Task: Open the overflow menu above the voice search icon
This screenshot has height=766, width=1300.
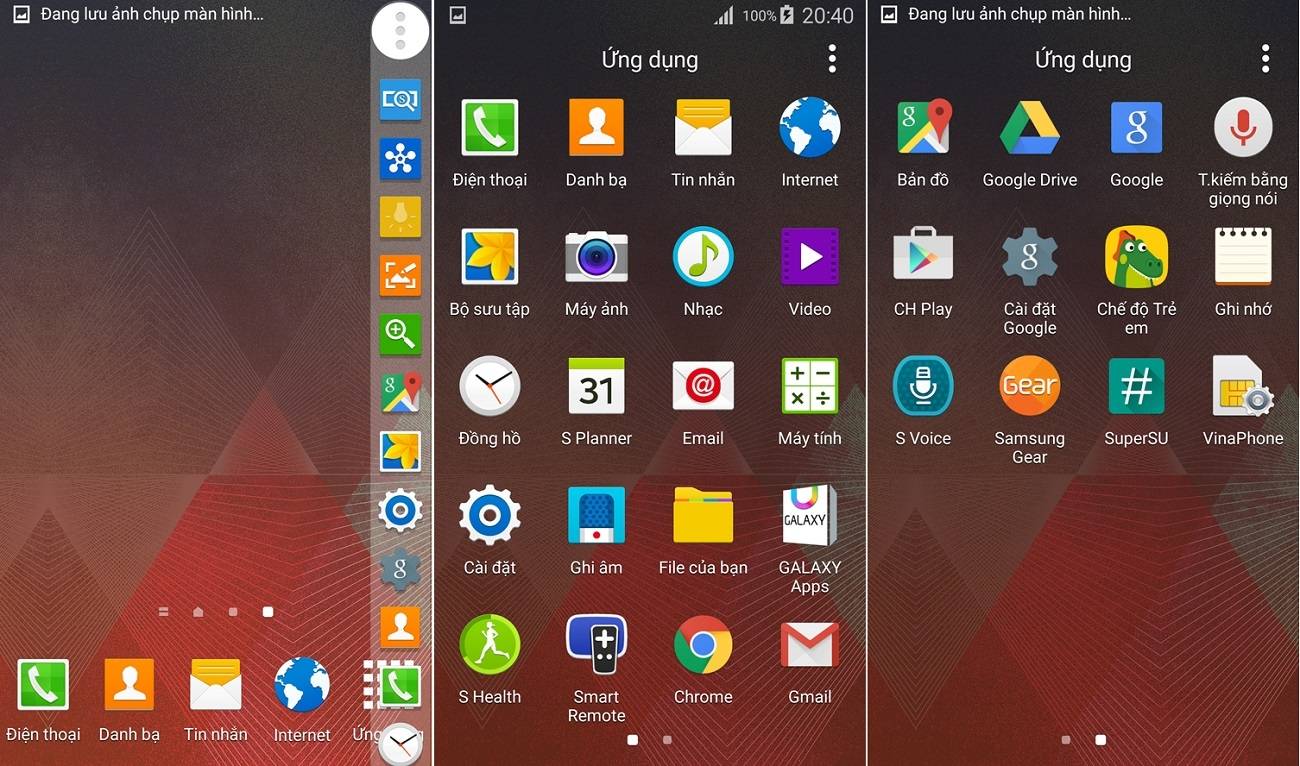Action: click(x=1265, y=59)
